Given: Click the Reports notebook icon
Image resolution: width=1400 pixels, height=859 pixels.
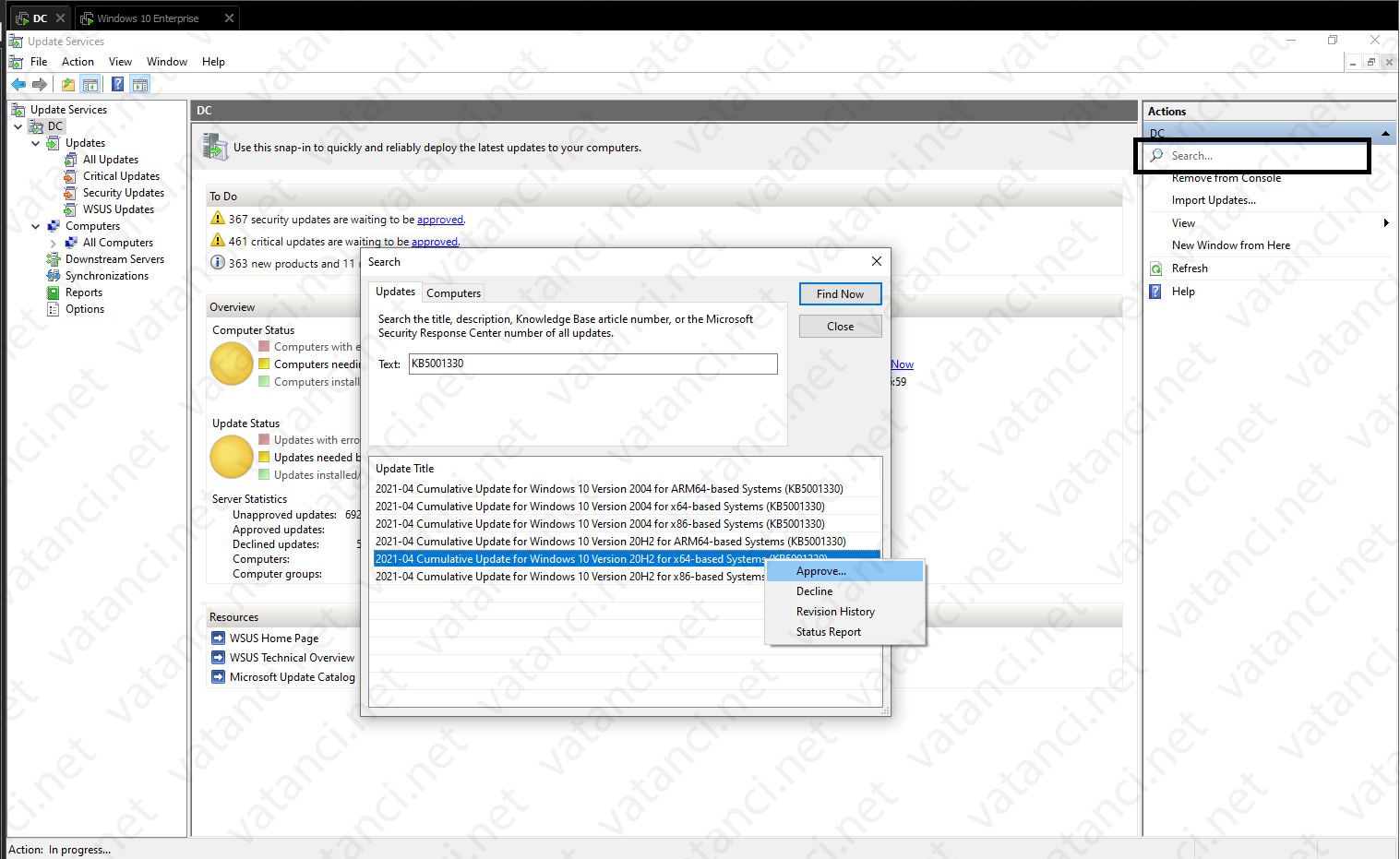Looking at the screenshot, I should (54, 292).
